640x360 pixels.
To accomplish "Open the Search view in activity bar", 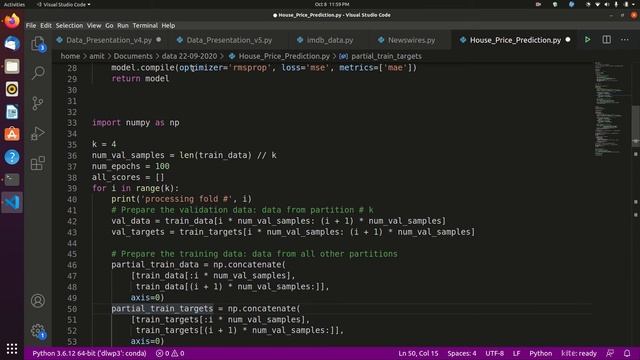I will click(38, 73).
